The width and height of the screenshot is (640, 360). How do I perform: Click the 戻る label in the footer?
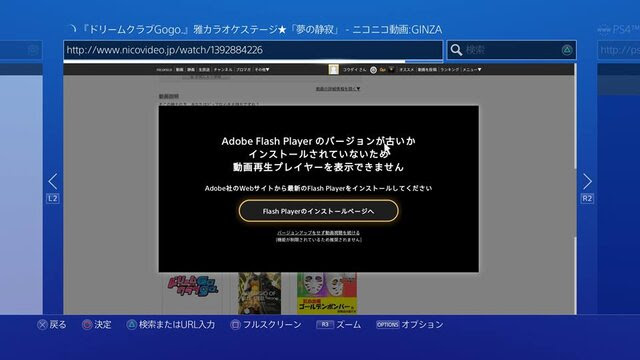58,324
